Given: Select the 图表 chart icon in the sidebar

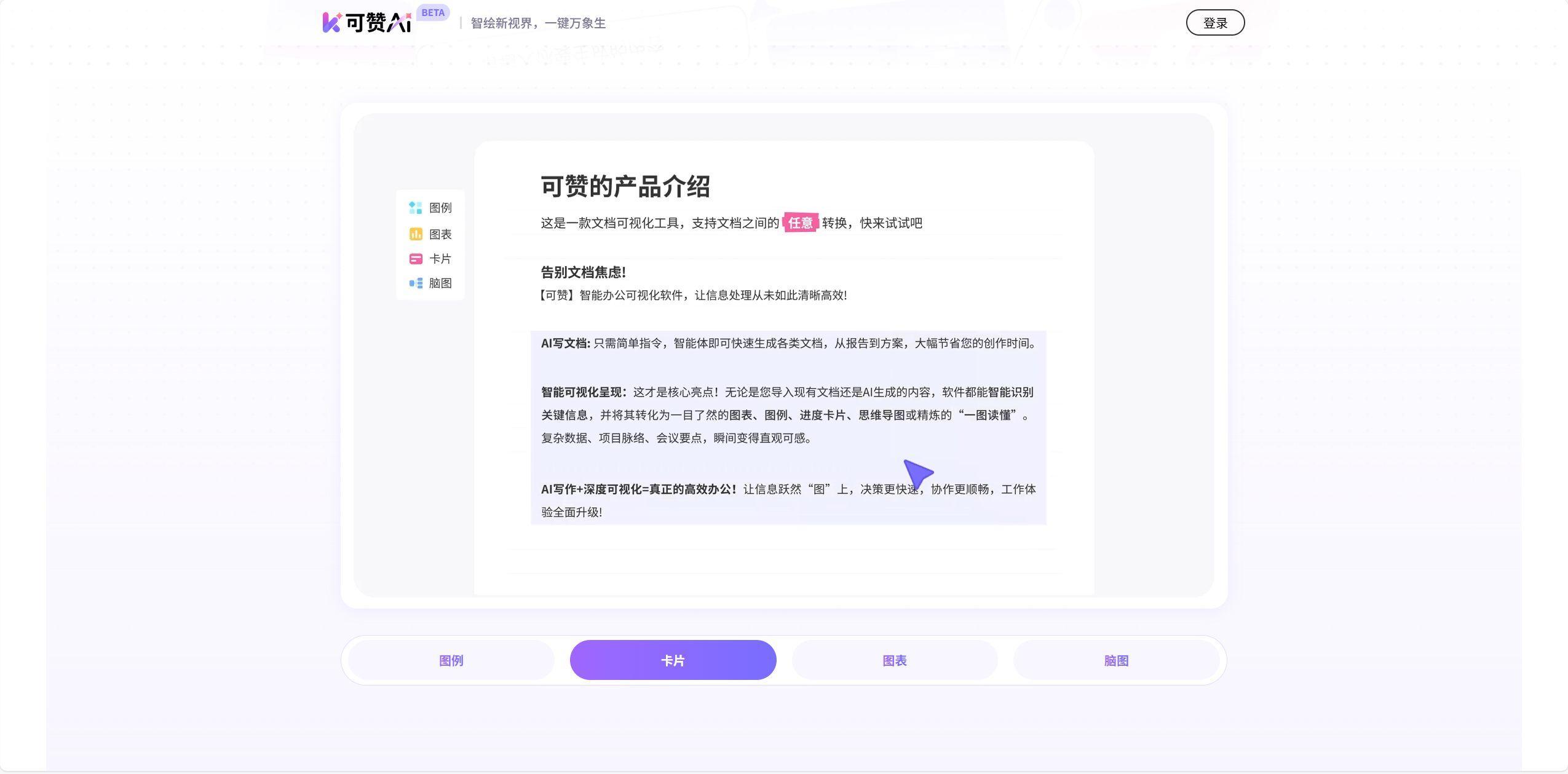Looking at the screenshot, I should coord(416,234).
